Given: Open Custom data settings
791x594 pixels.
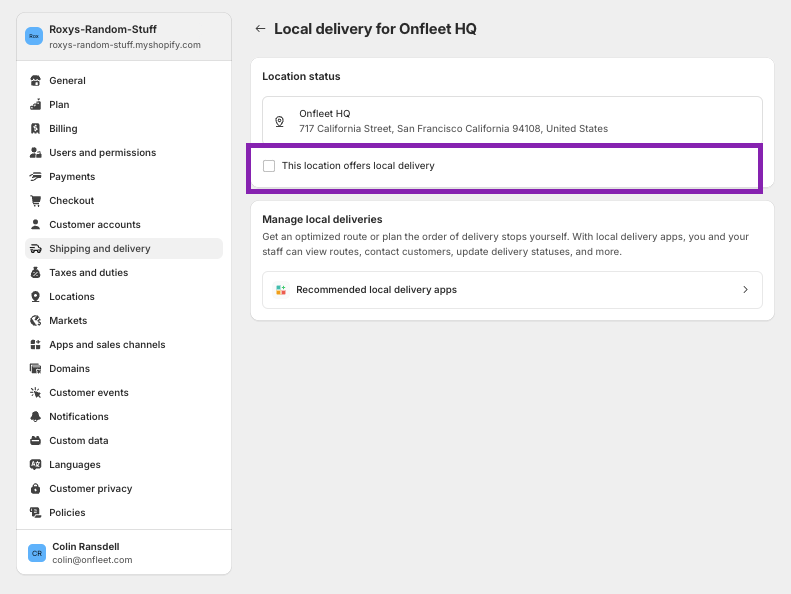Looking at the screenshot, I should click(x=124, y=441).
